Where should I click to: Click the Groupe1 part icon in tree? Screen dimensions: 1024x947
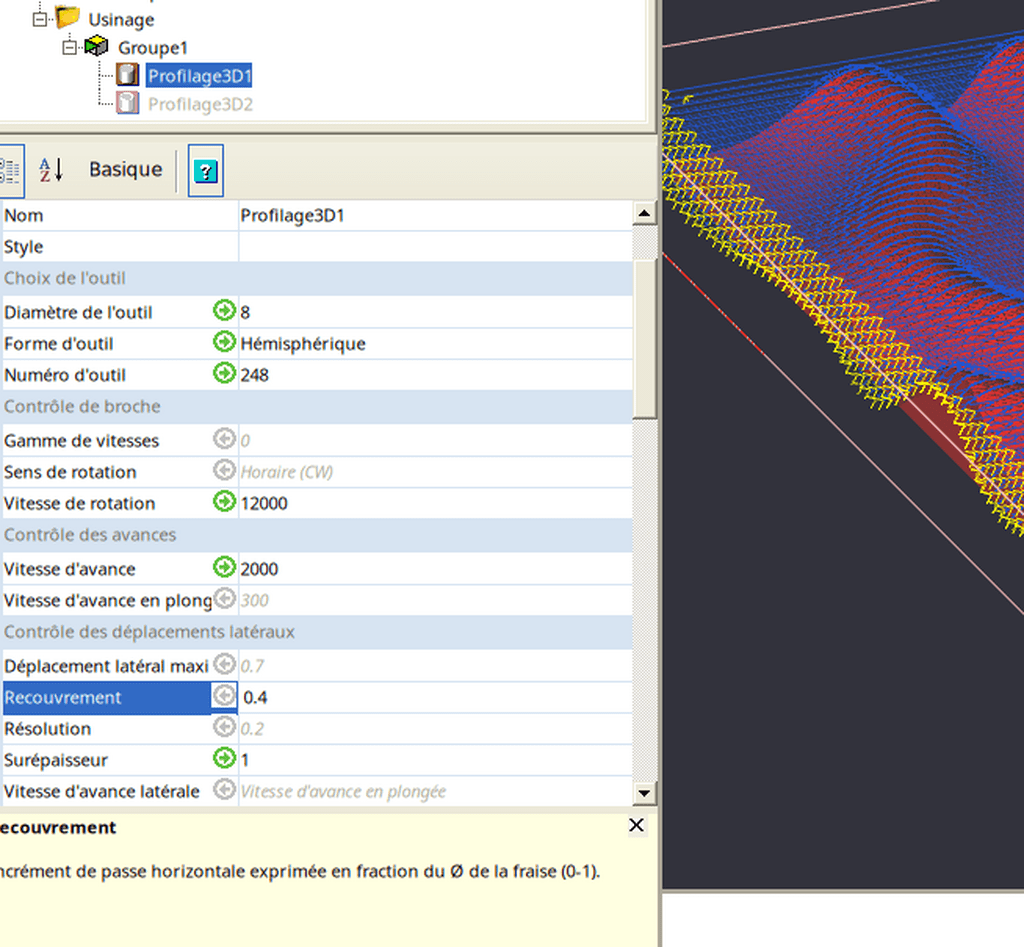[97, 47]
